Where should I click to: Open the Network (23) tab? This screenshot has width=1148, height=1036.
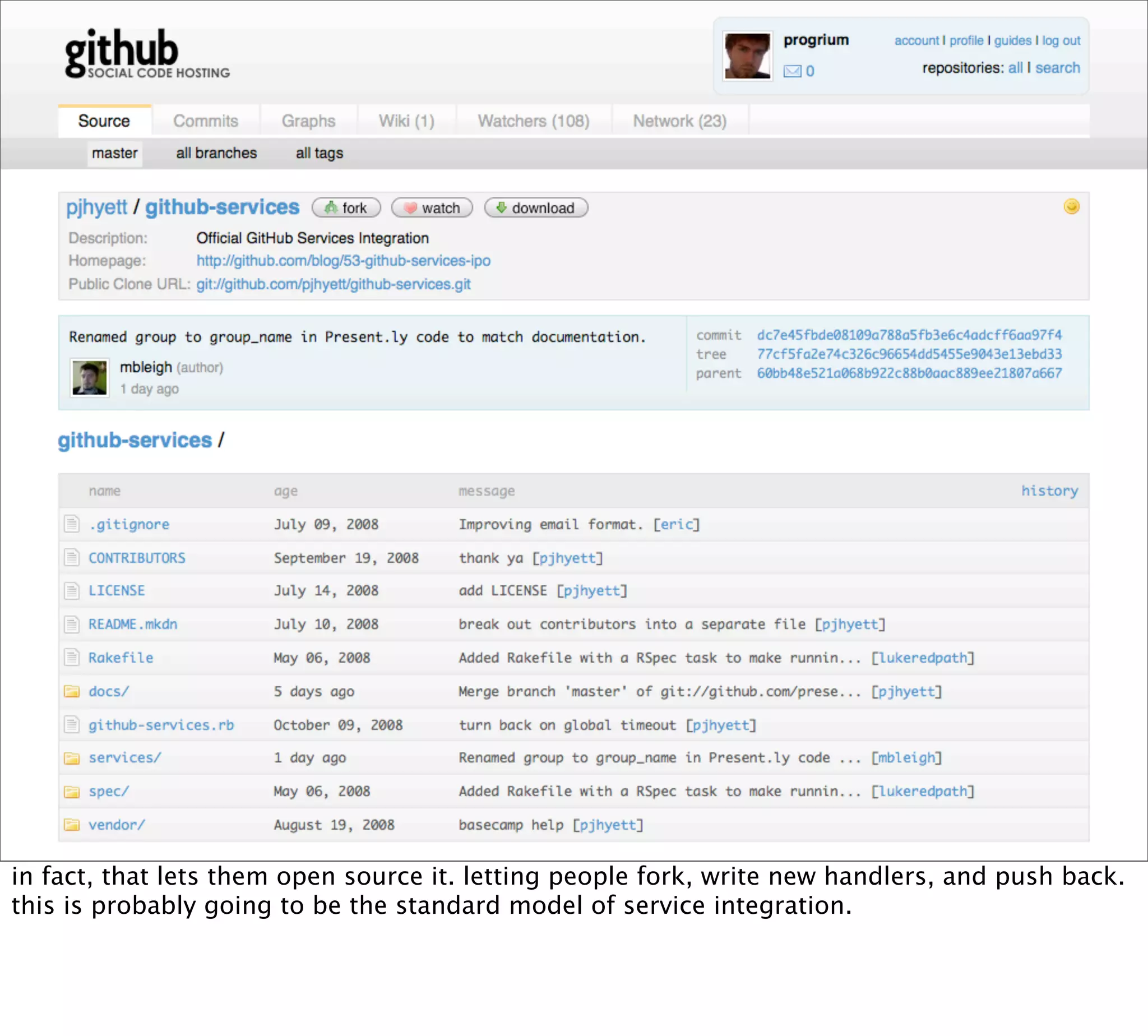pos(679,121)
